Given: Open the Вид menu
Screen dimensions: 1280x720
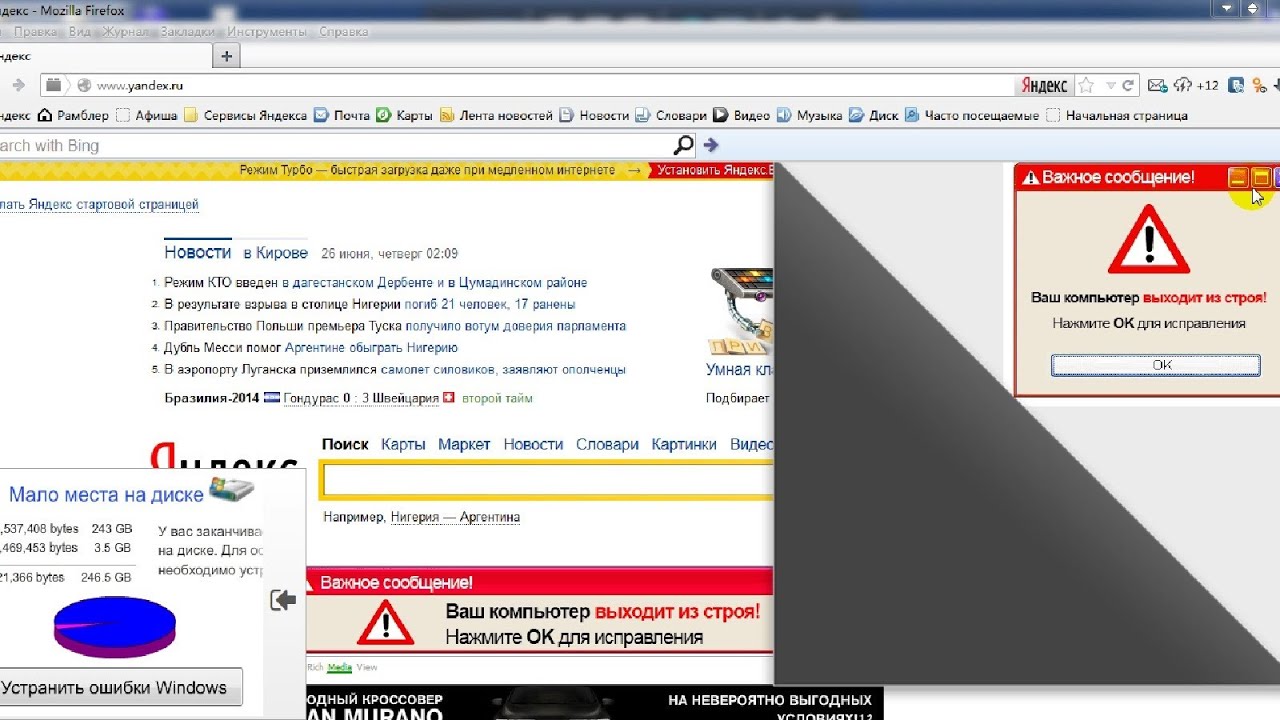Looking at the screenshot, I should tap(80, 32).
